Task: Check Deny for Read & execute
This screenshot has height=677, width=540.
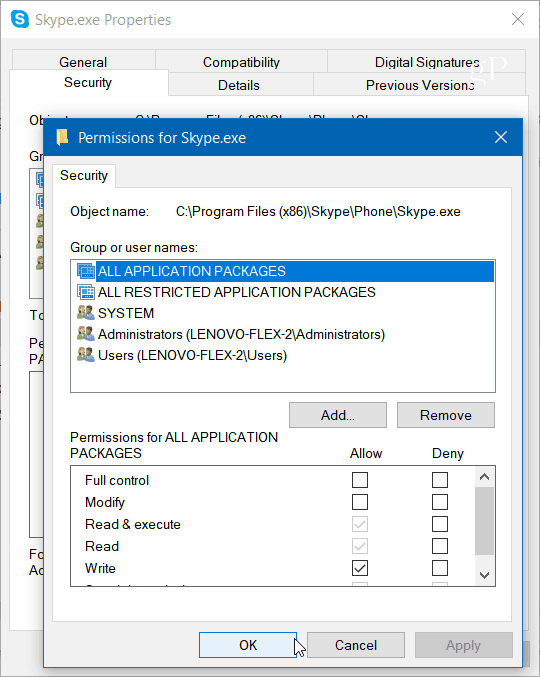Action: coord(440,524)
